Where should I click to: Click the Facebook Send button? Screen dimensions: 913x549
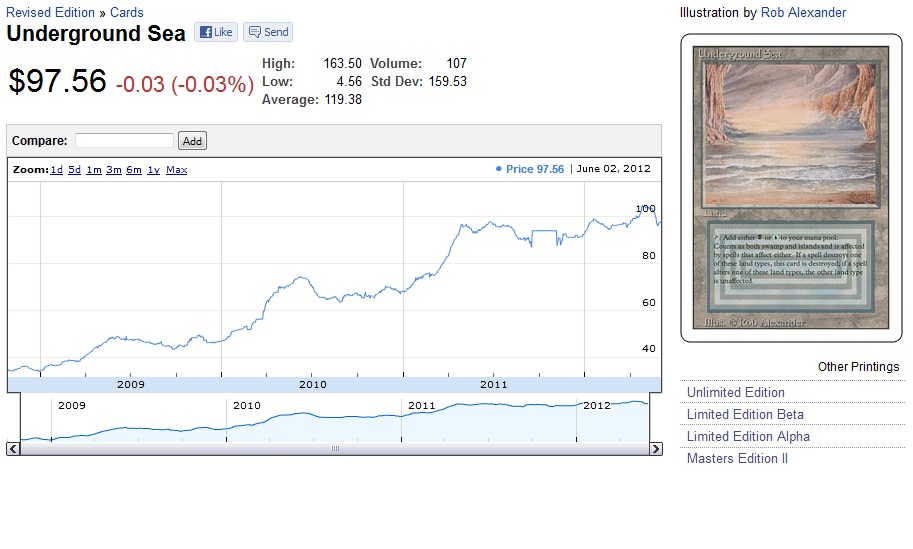click(267, 32)
